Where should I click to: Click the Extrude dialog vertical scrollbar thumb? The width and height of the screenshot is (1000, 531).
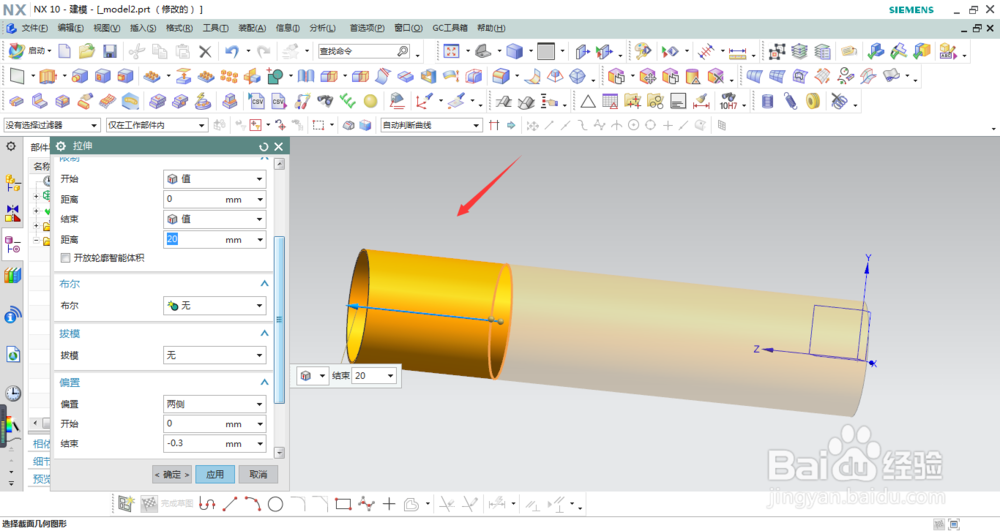tap(279, 319)
